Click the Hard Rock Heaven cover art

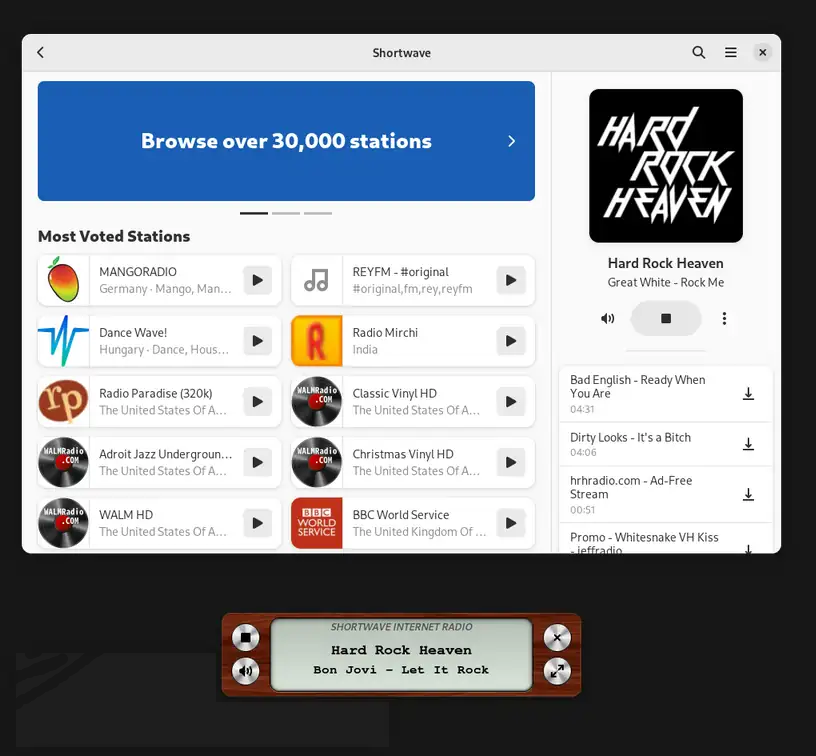tap(666, 166)
